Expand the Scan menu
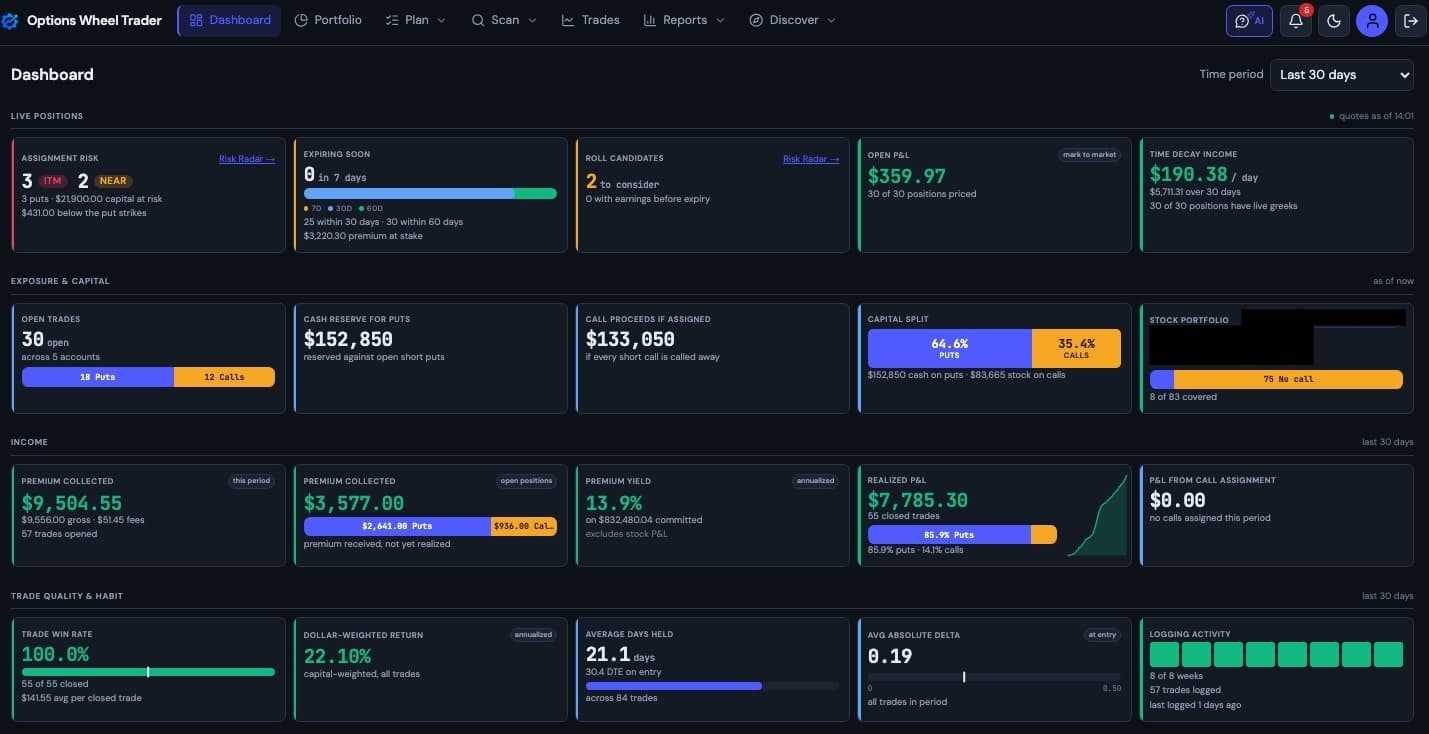Screen dimensions: 1429x734 pos(504,20)
